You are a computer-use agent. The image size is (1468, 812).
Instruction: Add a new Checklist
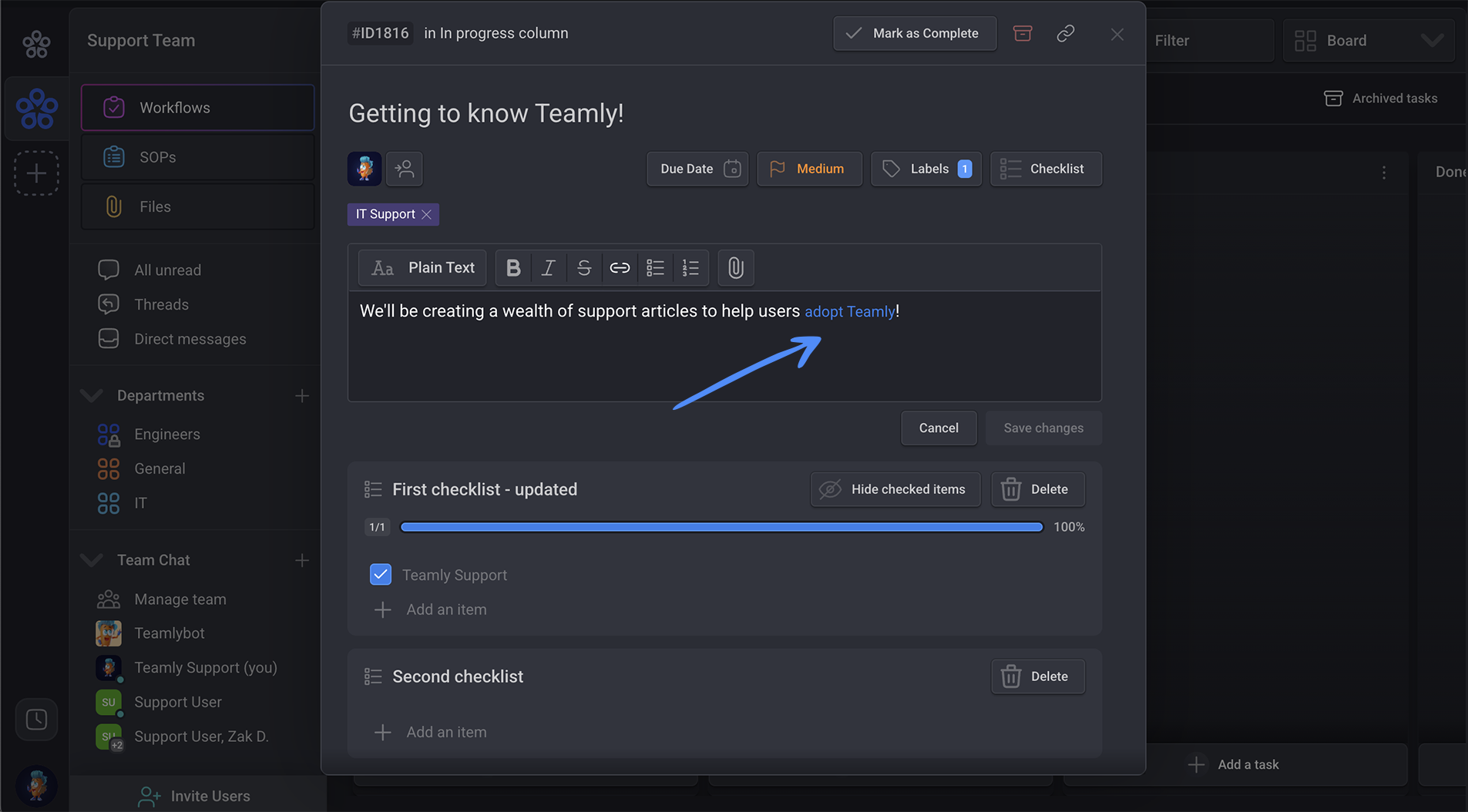[x=1046, y=169]
